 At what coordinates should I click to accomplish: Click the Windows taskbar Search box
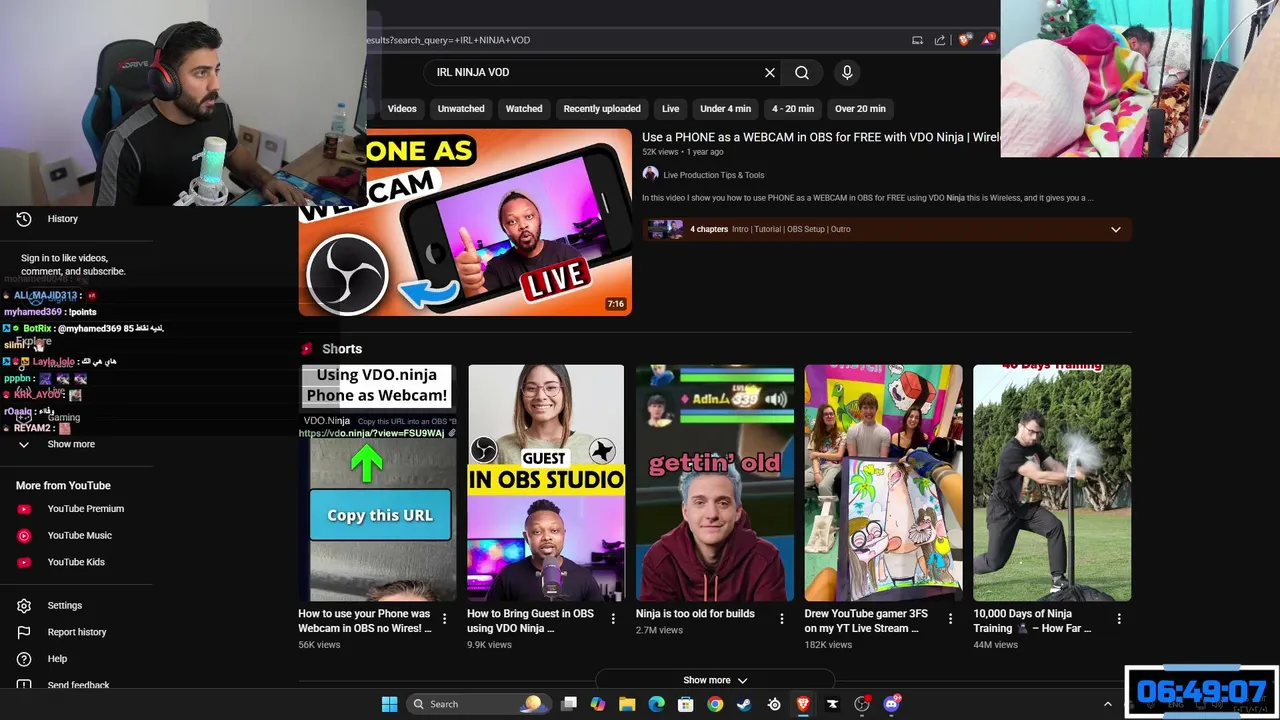pyautogui.click(x=478, y=704)
